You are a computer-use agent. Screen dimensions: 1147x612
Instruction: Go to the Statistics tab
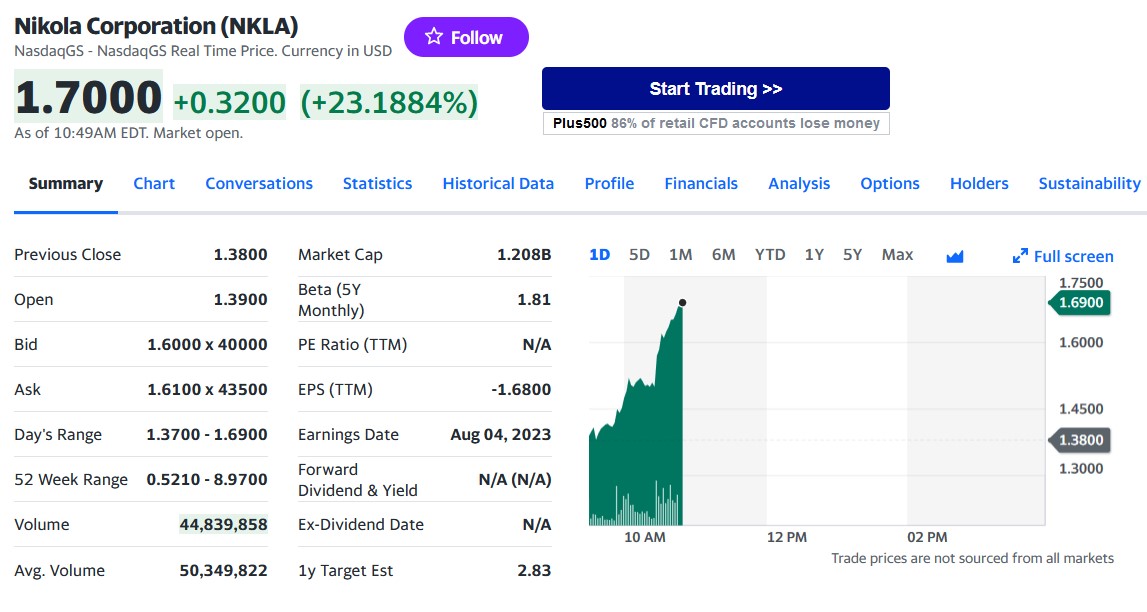[x=377, y=184]
